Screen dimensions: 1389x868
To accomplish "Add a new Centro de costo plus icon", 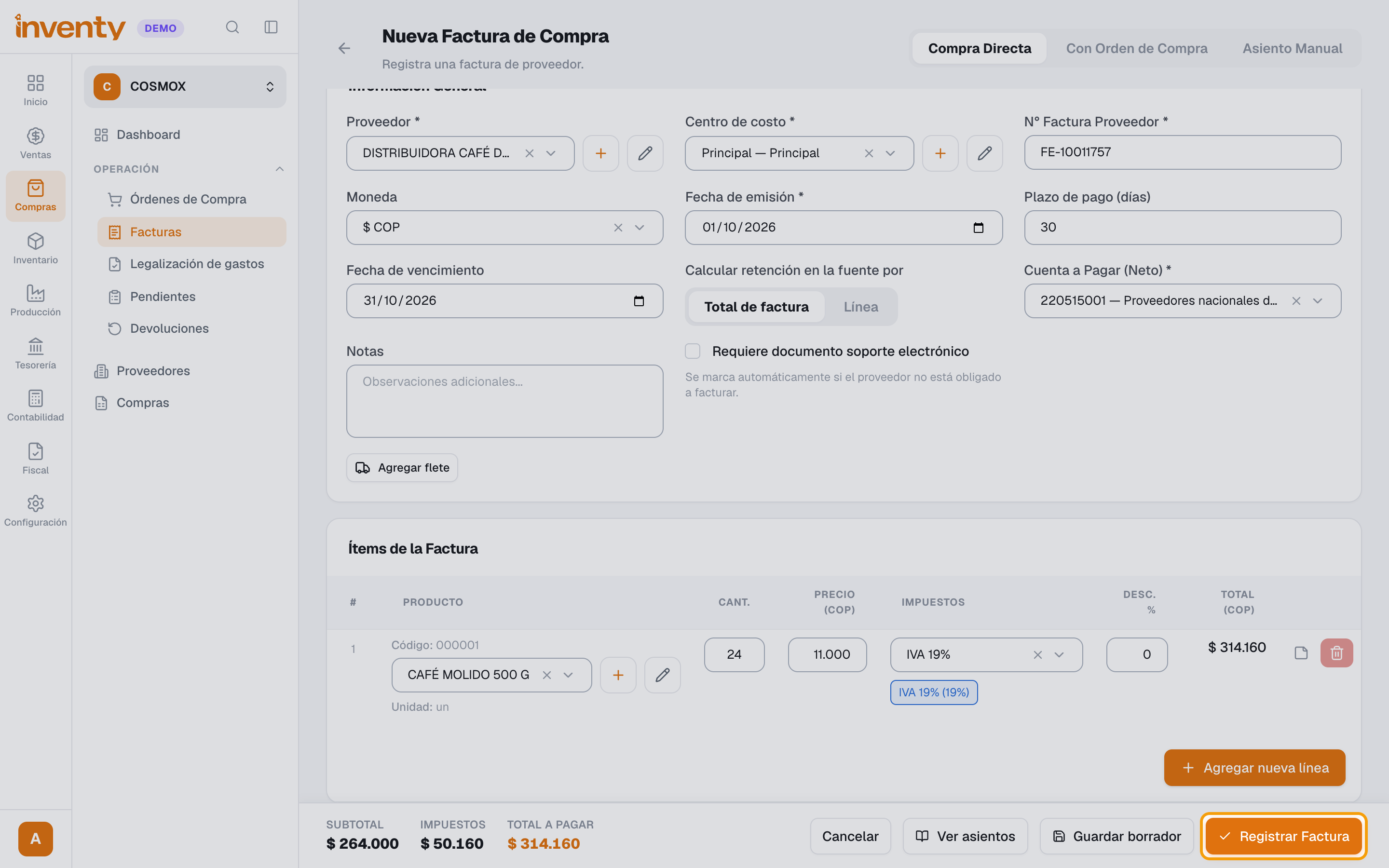I will point(940,153).
